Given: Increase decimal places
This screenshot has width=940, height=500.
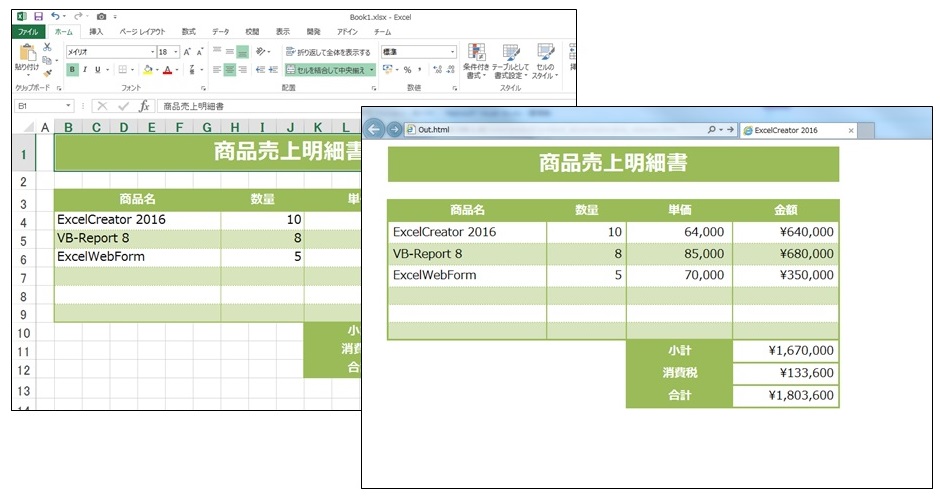Looking at the screenshot, I should pyautogui.click(x=438, y=70).
